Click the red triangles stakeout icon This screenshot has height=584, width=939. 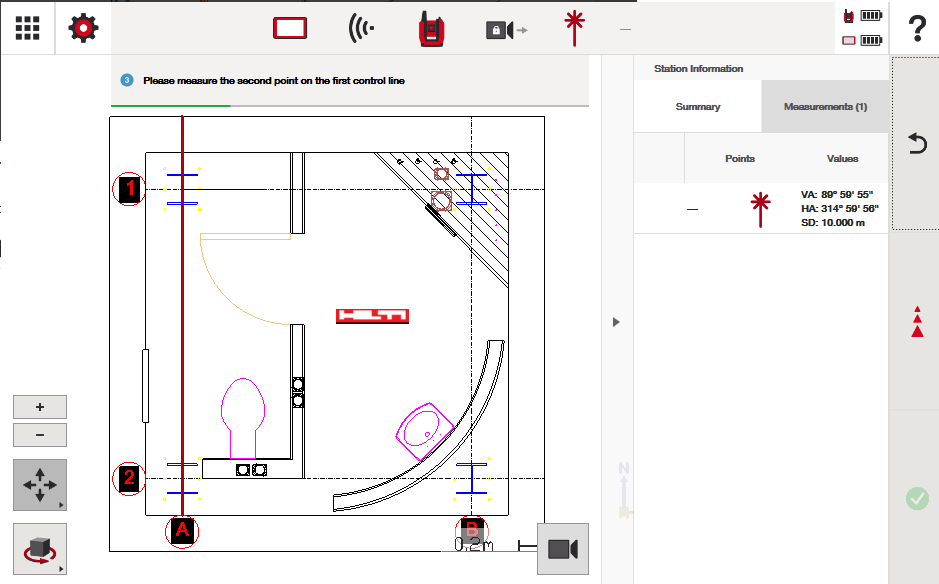[917, 322]
